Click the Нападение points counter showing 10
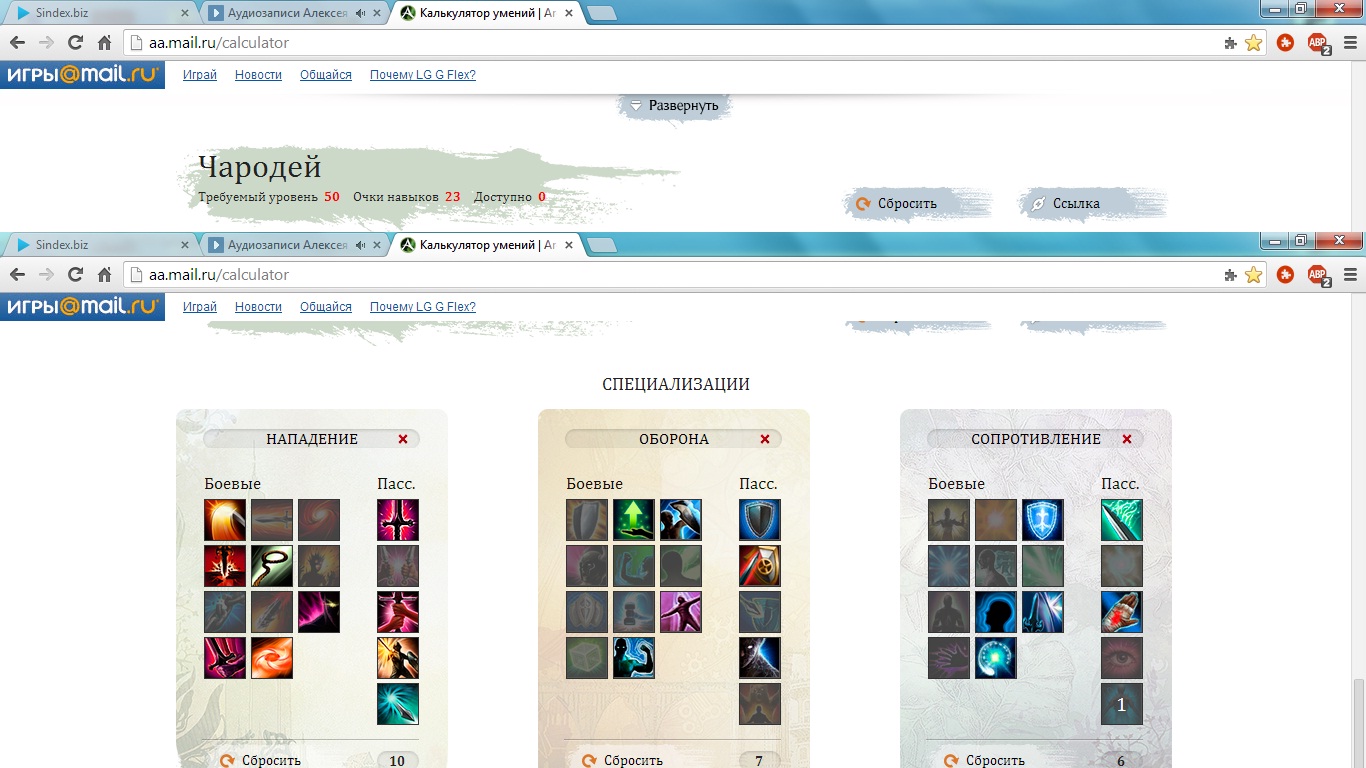1366x768 pixels. click(x=397, y=761)
